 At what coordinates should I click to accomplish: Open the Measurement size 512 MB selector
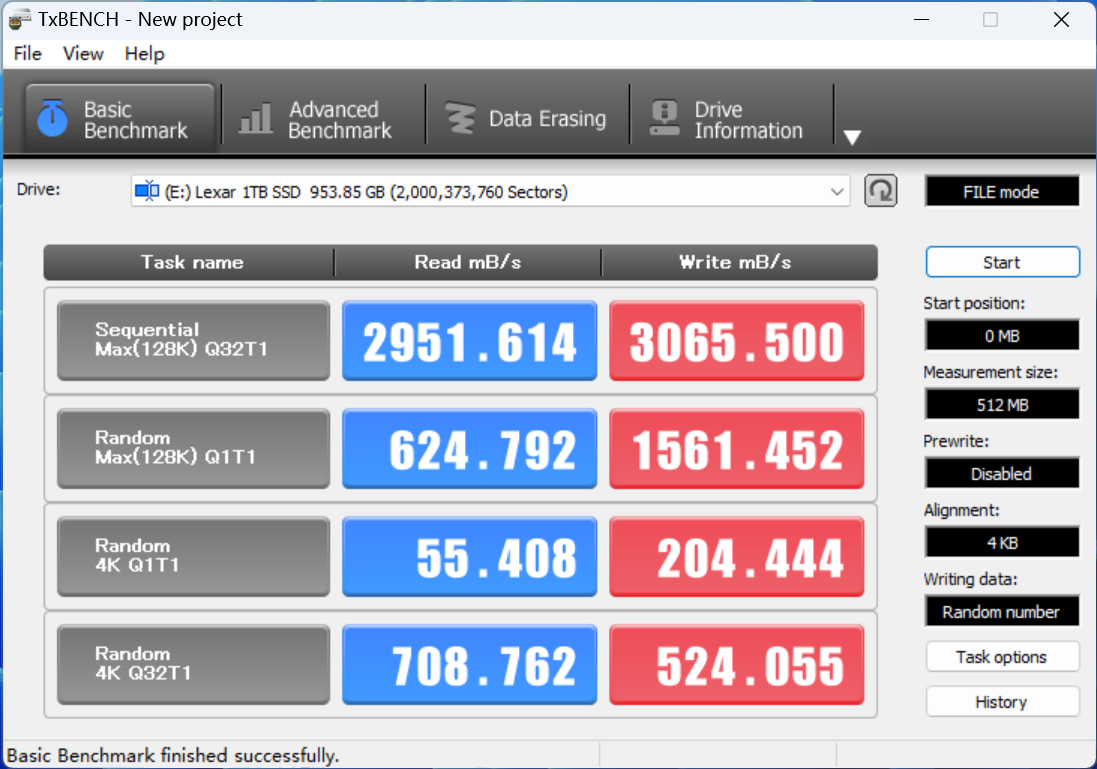[x=1002, y=404]
